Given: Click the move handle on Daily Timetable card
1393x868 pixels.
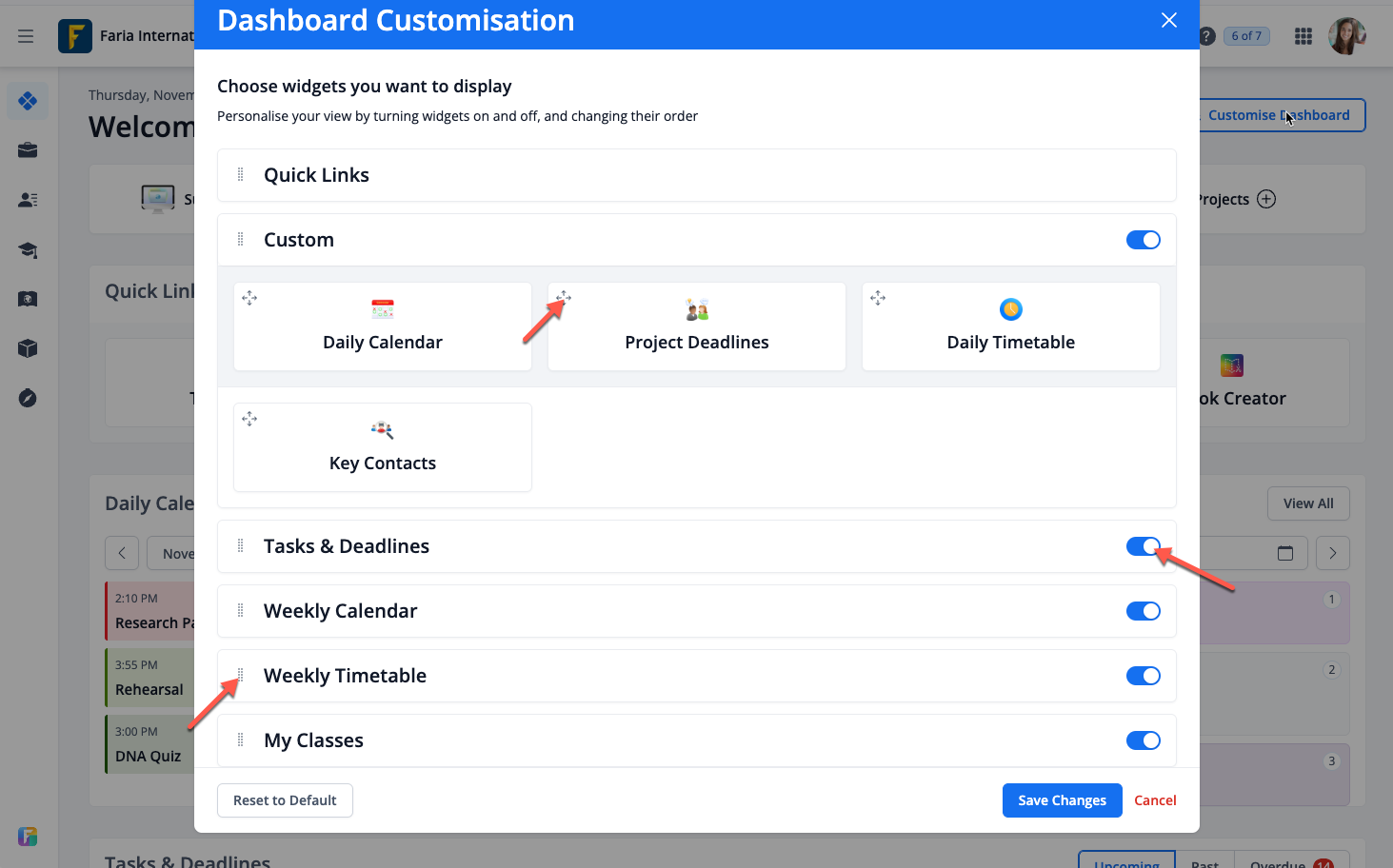Looking at the screenshot, I should [x=878, y=298].
